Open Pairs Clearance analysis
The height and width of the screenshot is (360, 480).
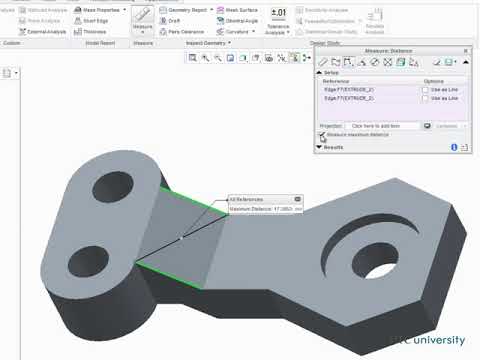pyautogui.click(x=182, y=32)
